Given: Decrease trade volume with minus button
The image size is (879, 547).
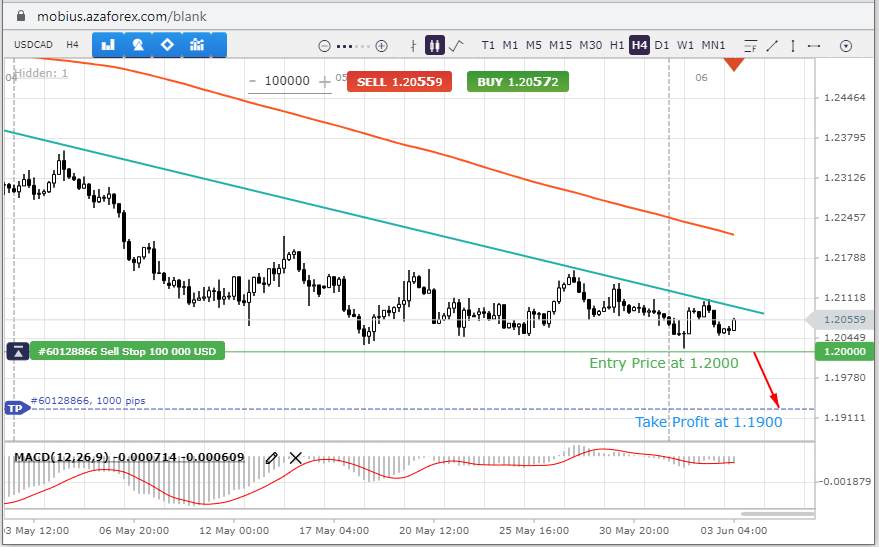Looking at the screenshot, I should point(253,82).
